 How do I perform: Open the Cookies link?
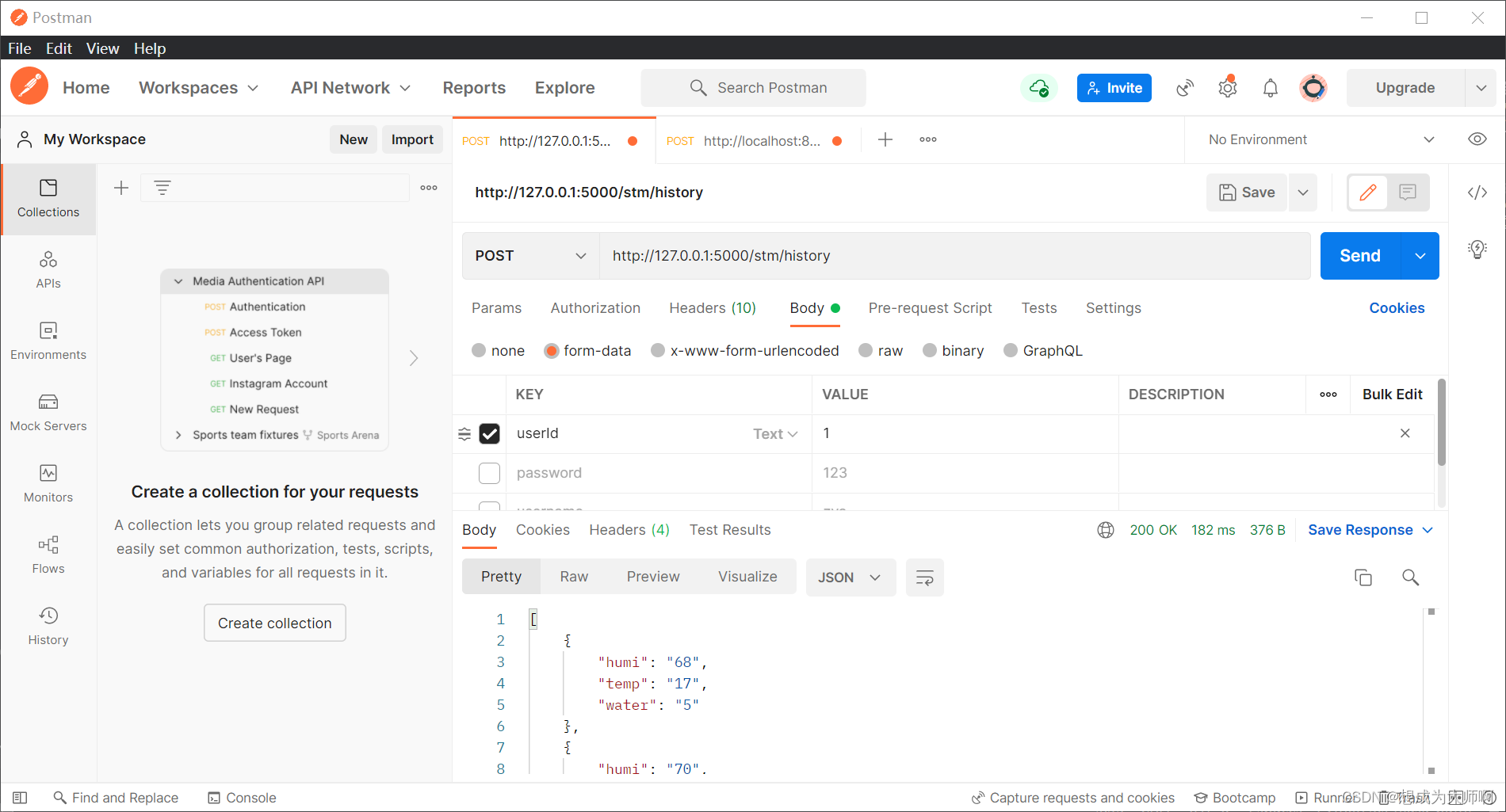1397,308
